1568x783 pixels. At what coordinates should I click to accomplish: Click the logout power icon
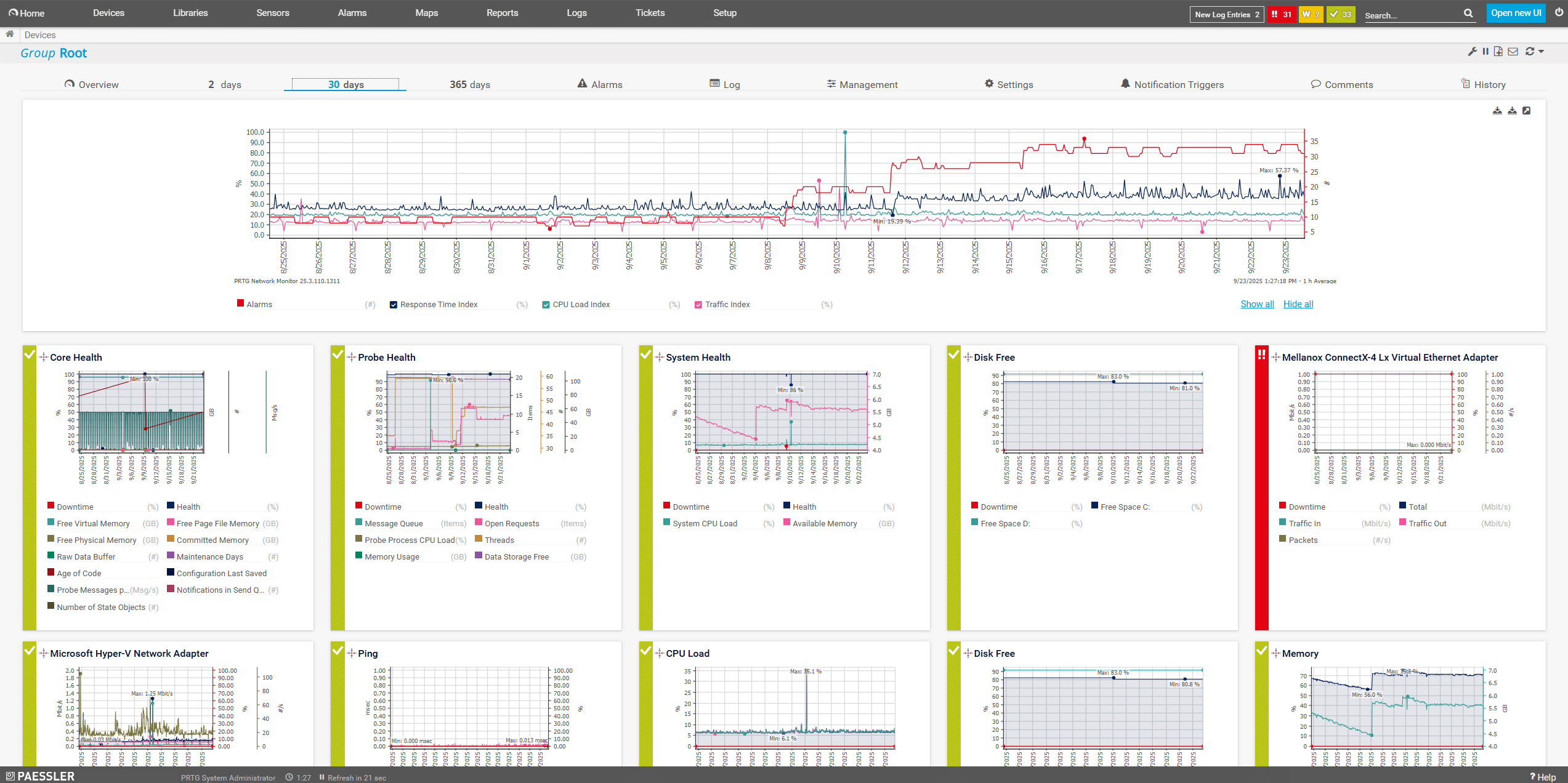click(x=1559, y=13)
